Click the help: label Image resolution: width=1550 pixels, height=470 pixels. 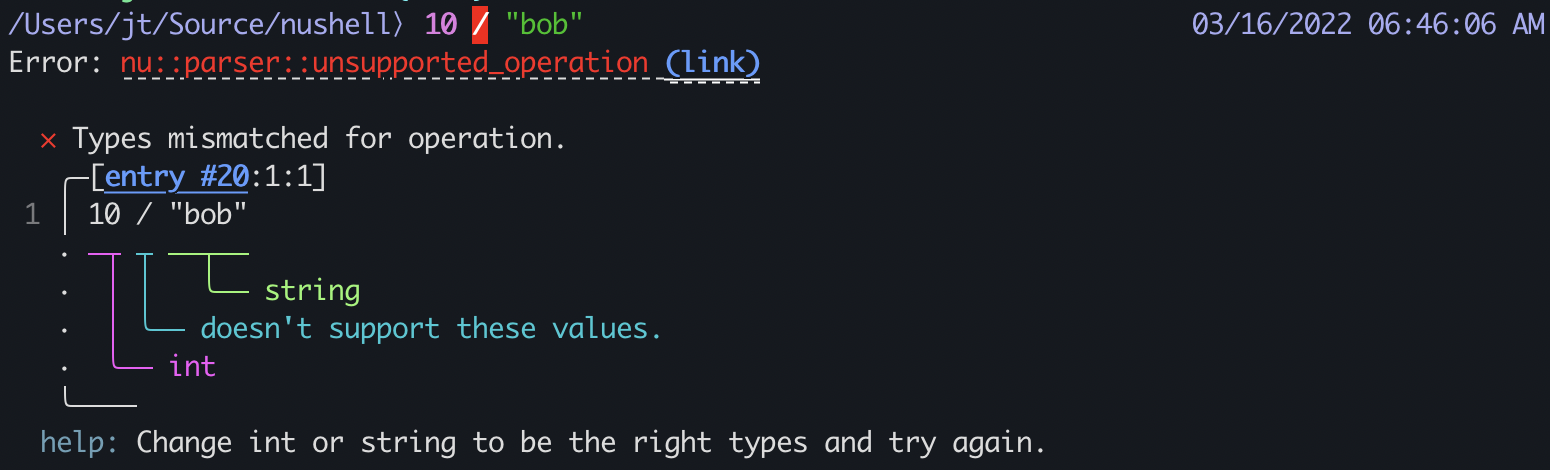(x=79, y=443)
